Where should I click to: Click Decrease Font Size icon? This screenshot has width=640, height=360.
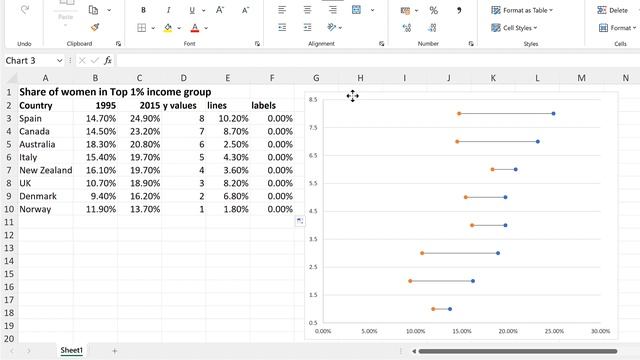tap(245, 10)
